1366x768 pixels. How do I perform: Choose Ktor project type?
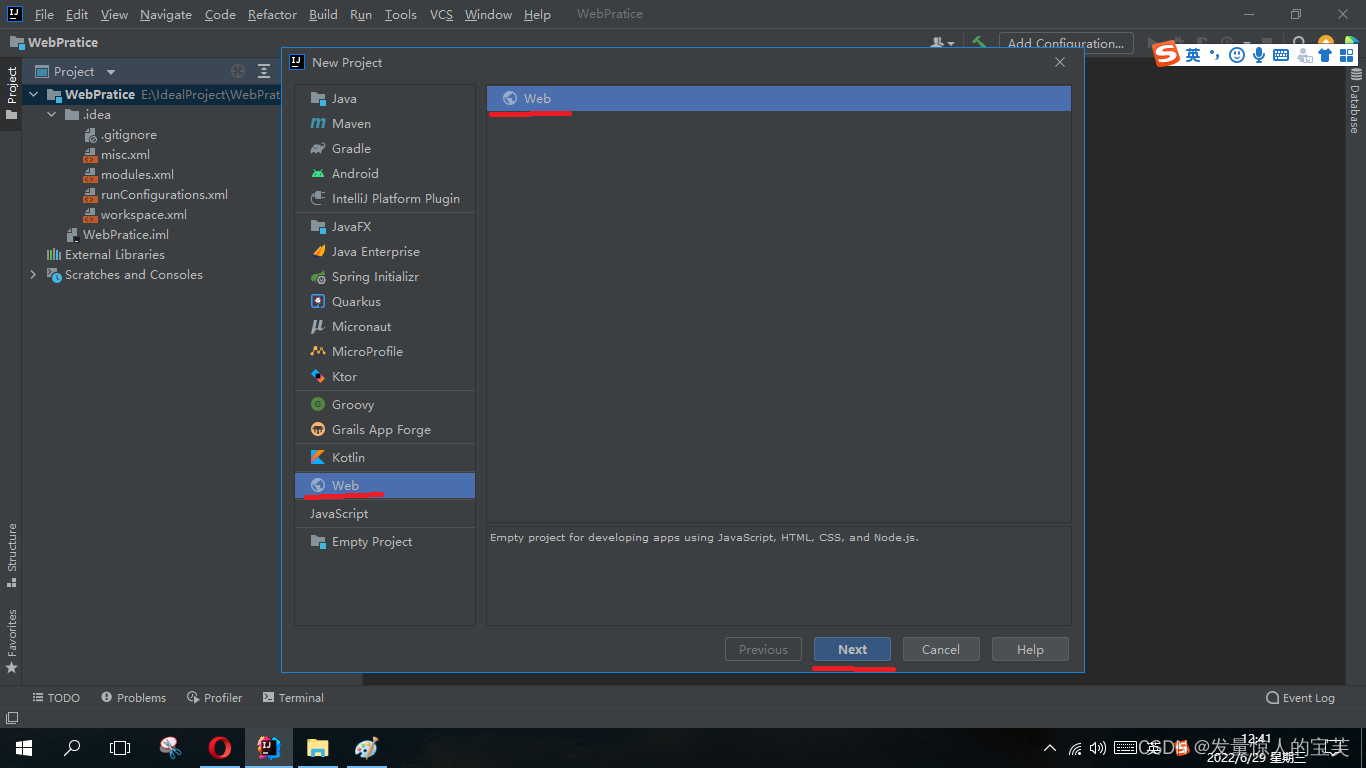point(385,376)
